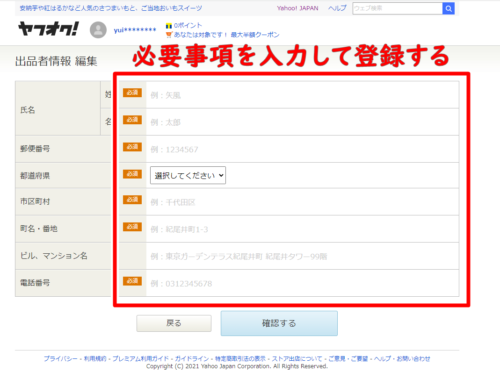Click the 郵便番号 row label
The image size is (500, 386).
pyautogui.click(x=35, y=149)
